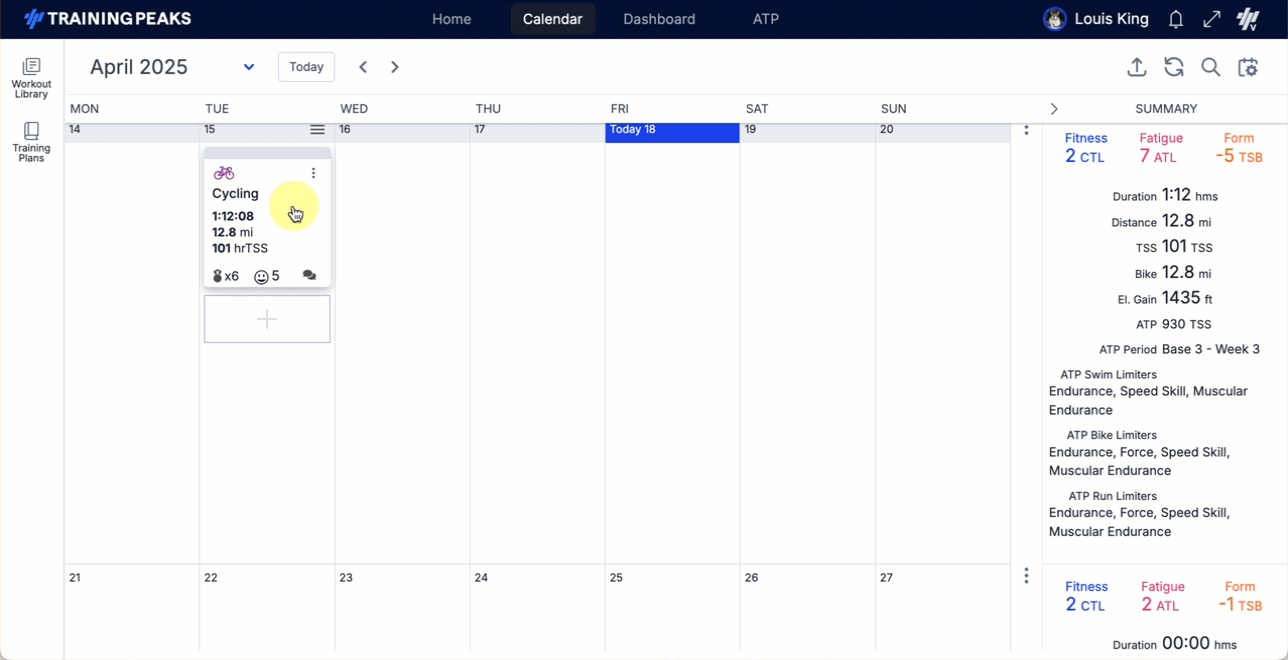Toggle fullscreen expand icon
Screen dimensions: 1288x660
[1211, 19]
